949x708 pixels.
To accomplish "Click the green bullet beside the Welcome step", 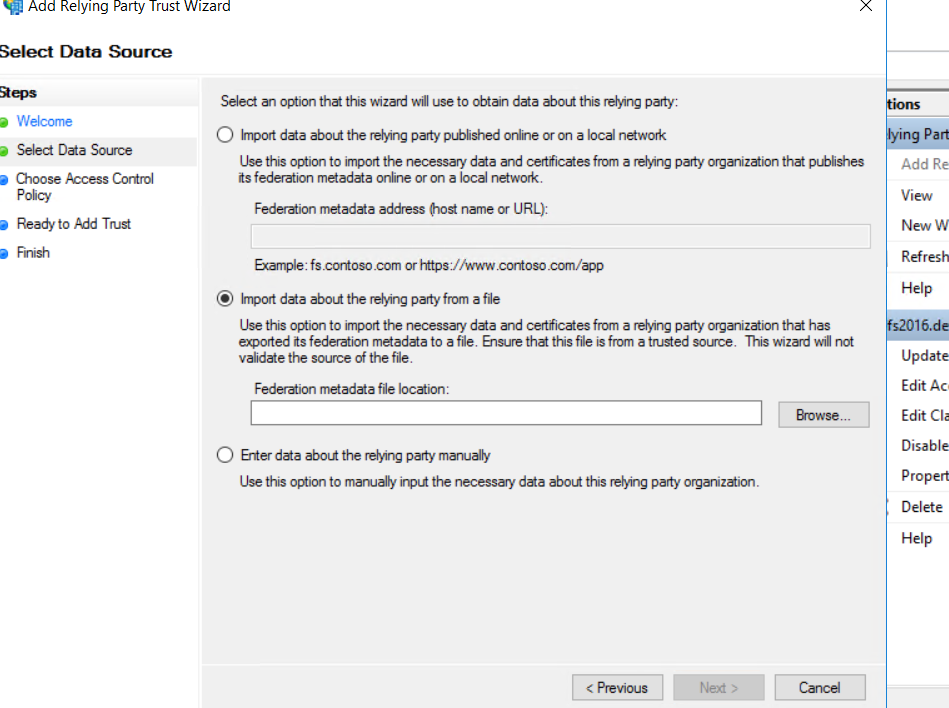I will click(4, 122).
